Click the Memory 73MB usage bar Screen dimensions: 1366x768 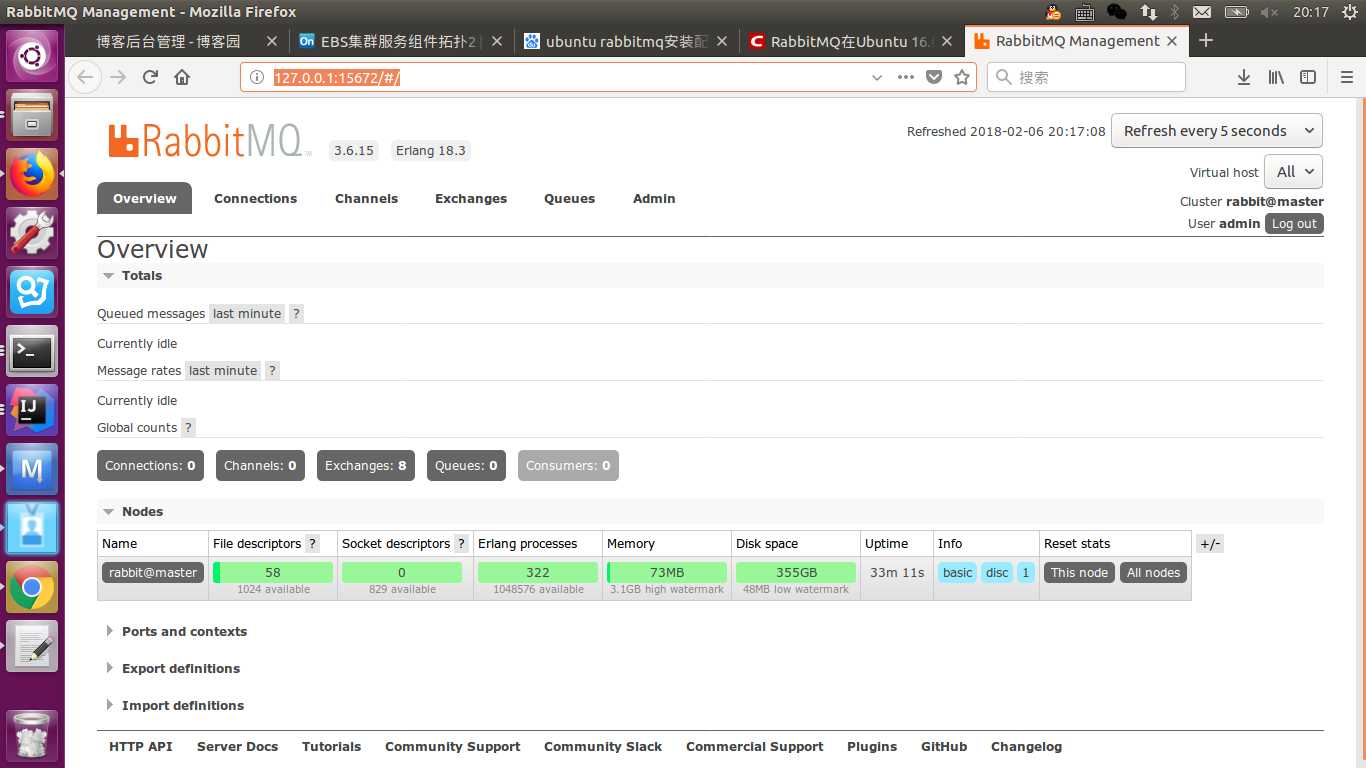[x=667, y=573]
